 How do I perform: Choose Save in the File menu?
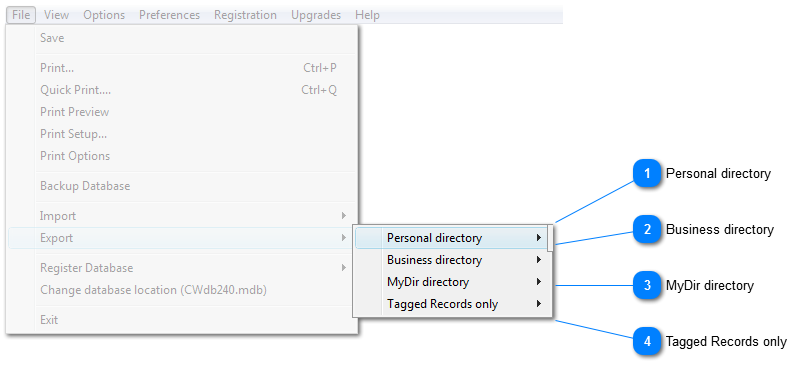tap(182, 38)
